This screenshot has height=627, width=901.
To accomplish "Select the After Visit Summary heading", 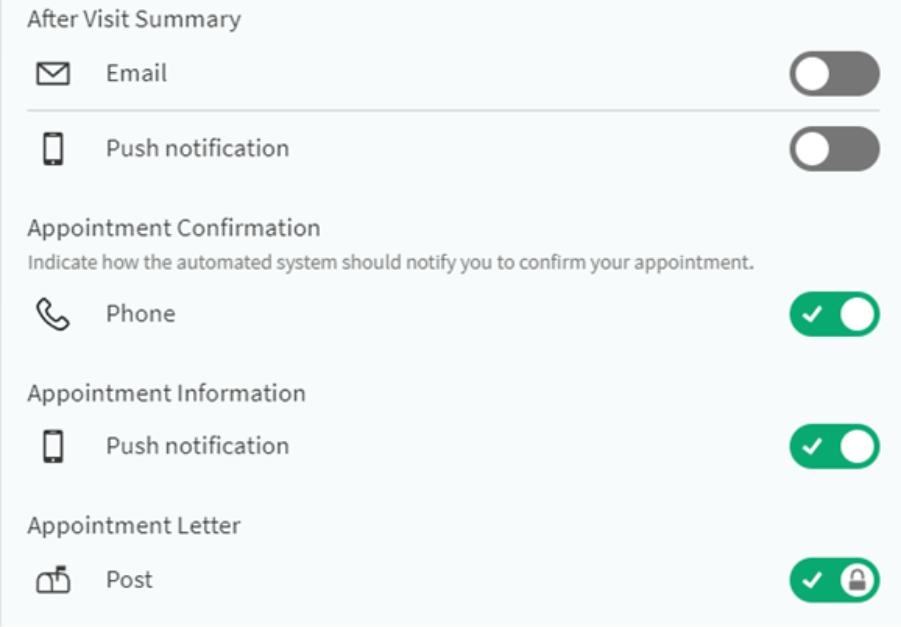I will (134, 19).
